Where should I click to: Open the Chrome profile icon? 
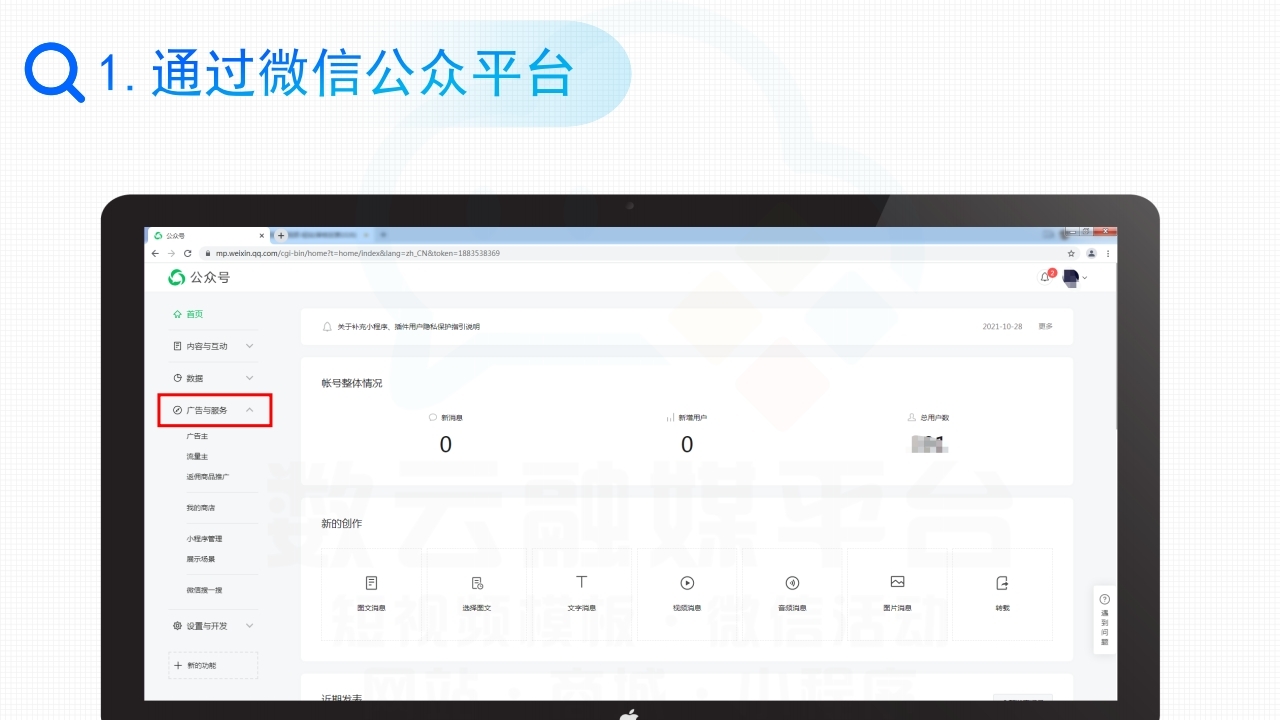point(1091,253)
